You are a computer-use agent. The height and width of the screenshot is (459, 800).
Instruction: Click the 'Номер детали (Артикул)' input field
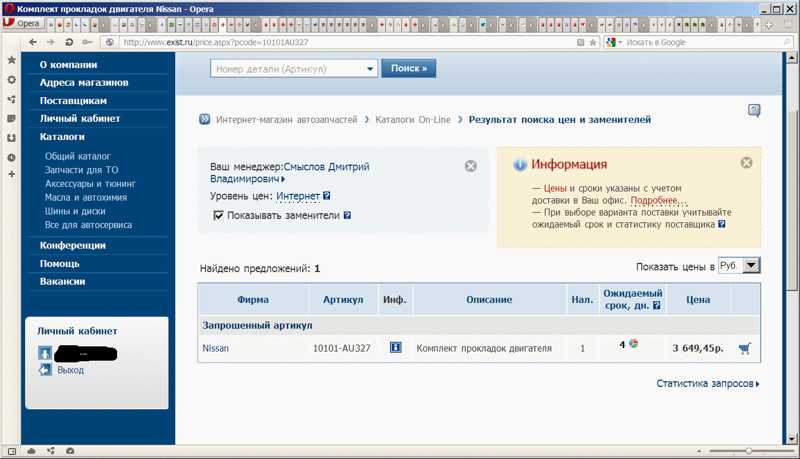tap(288, 68)
